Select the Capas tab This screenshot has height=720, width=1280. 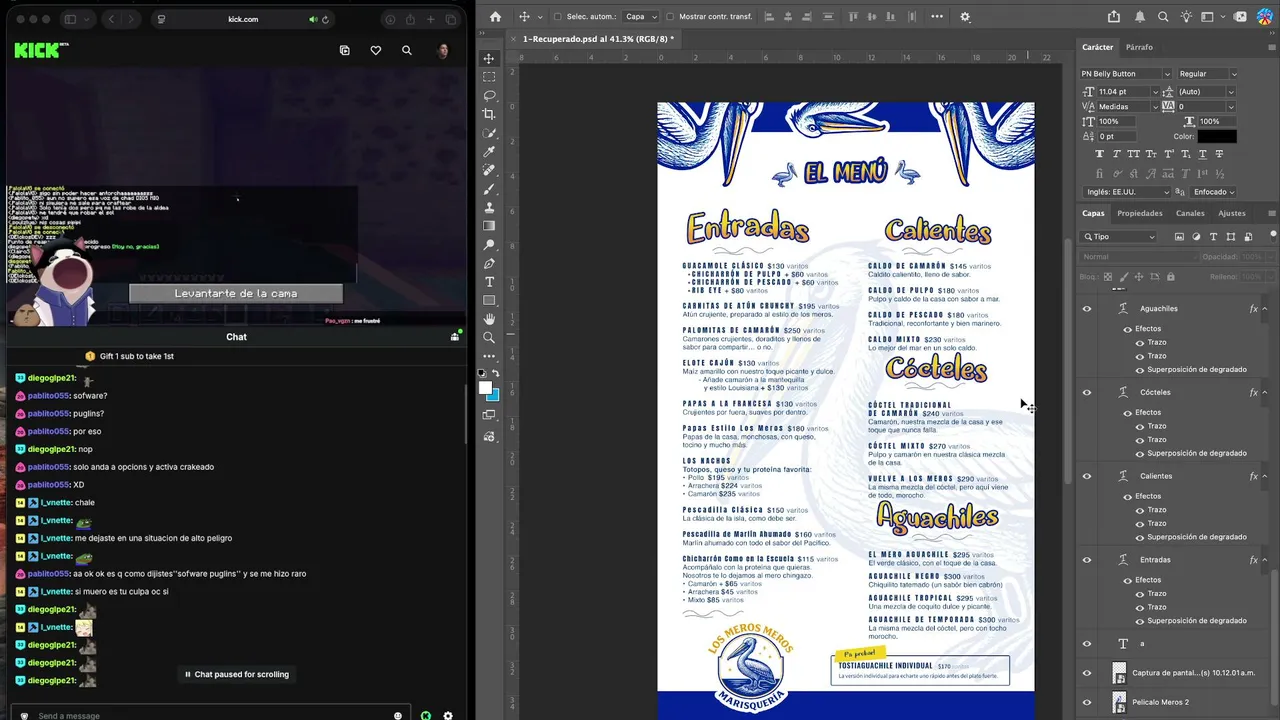(1093, 213)
